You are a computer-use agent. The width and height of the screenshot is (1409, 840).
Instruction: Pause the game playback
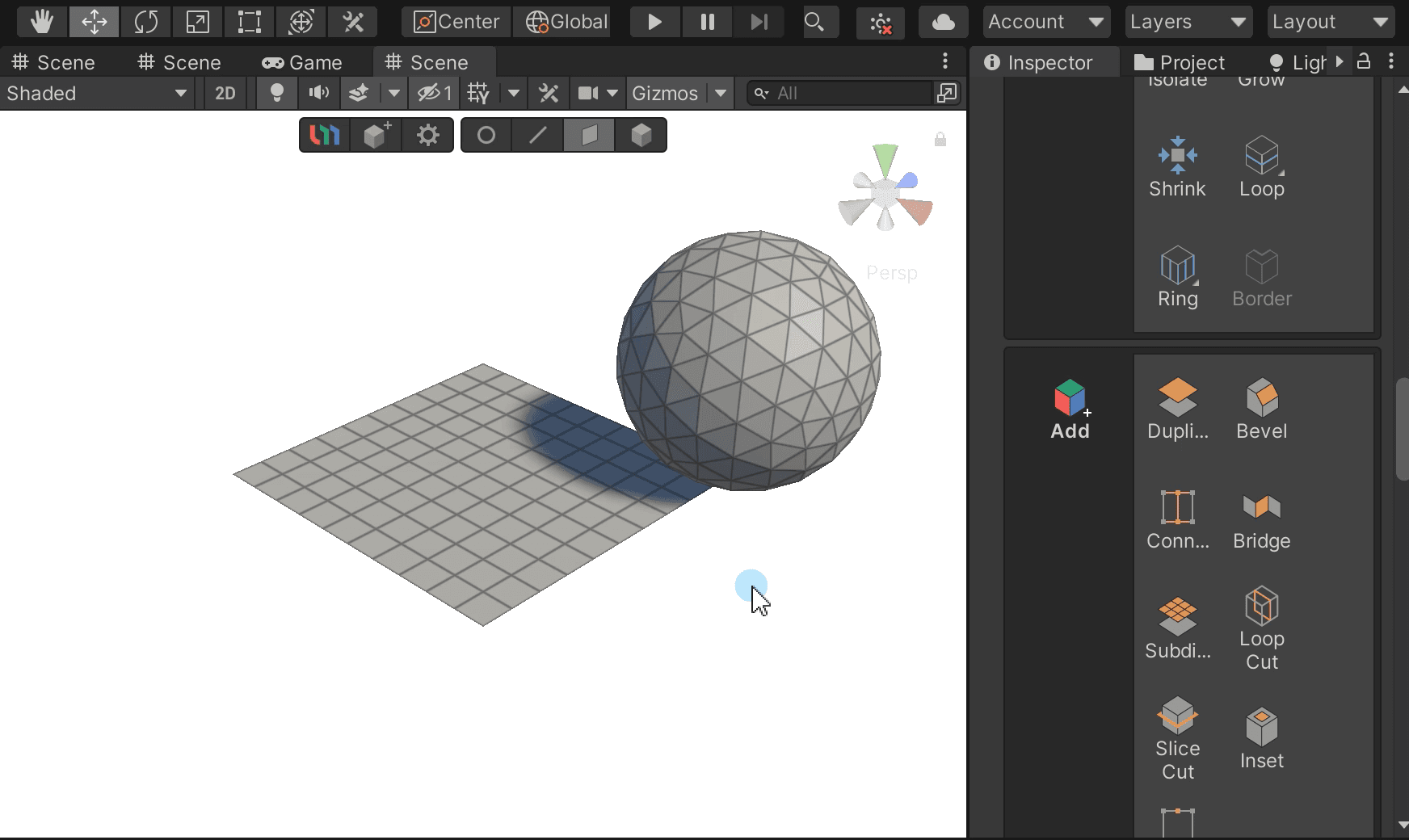pos(707,22)
